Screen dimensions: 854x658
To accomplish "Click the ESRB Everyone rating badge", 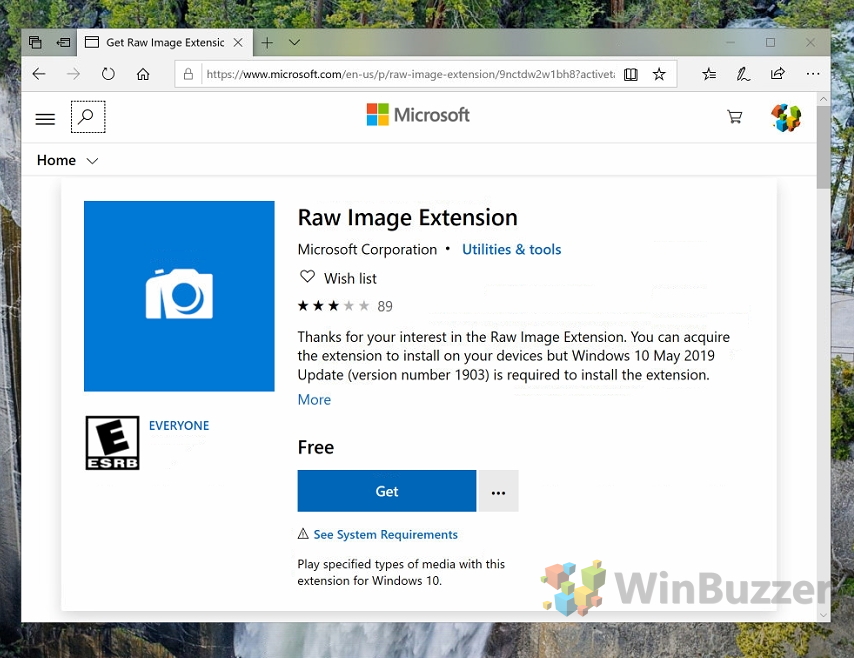I will click(112, 443).
